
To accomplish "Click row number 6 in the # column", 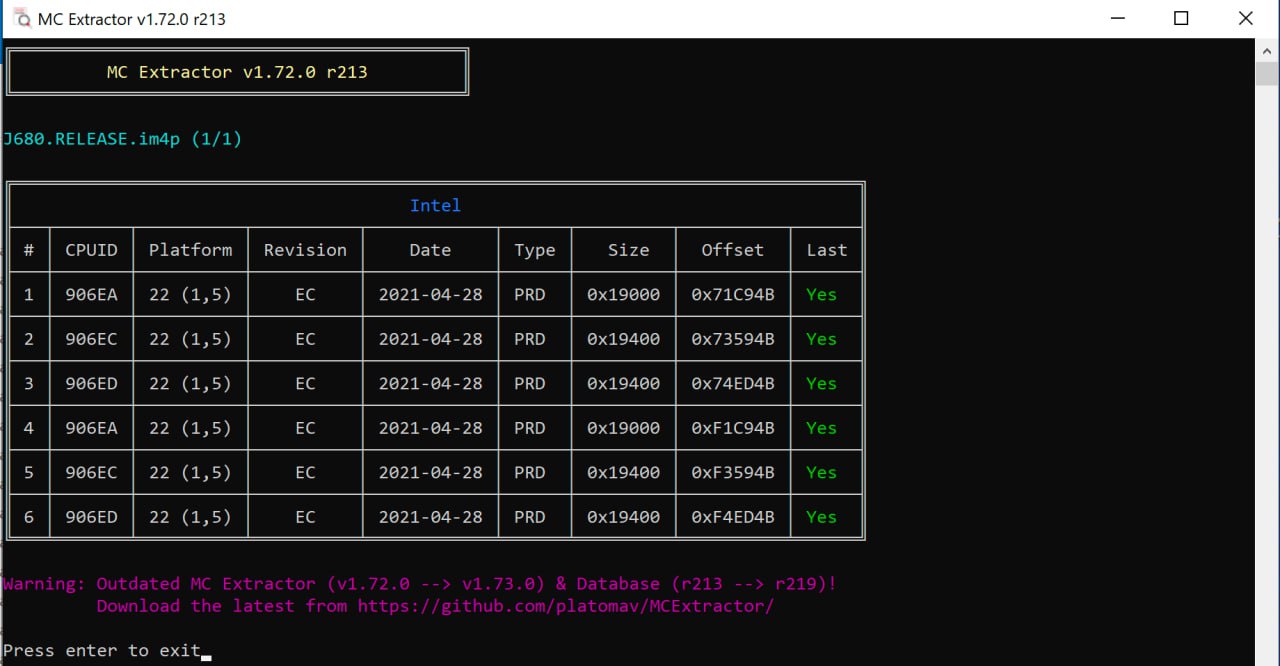I will (29, 517).
